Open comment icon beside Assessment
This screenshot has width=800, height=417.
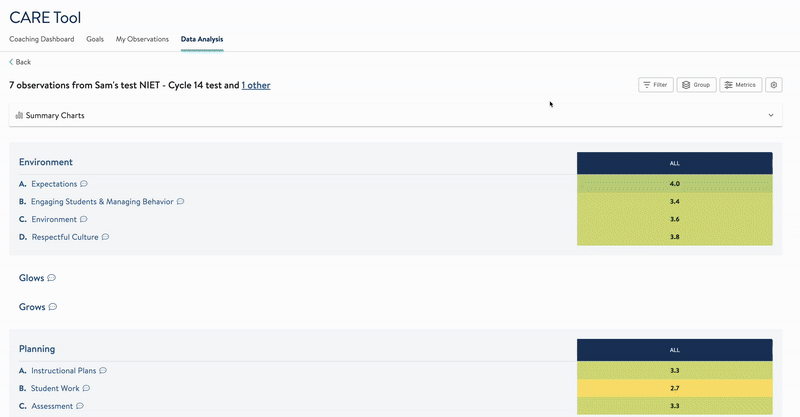(80, 406)
